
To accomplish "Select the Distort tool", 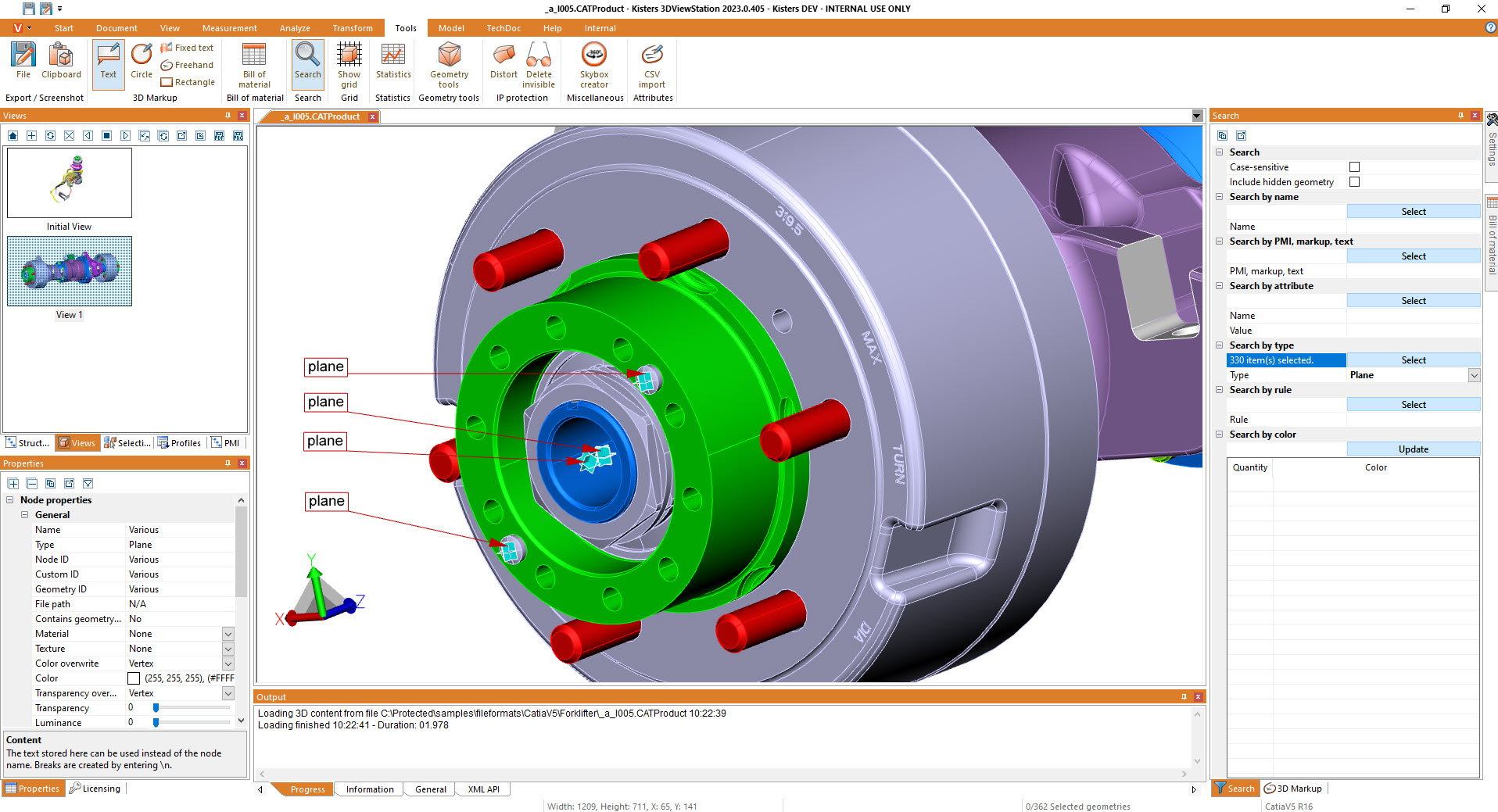I will (504, 62).
